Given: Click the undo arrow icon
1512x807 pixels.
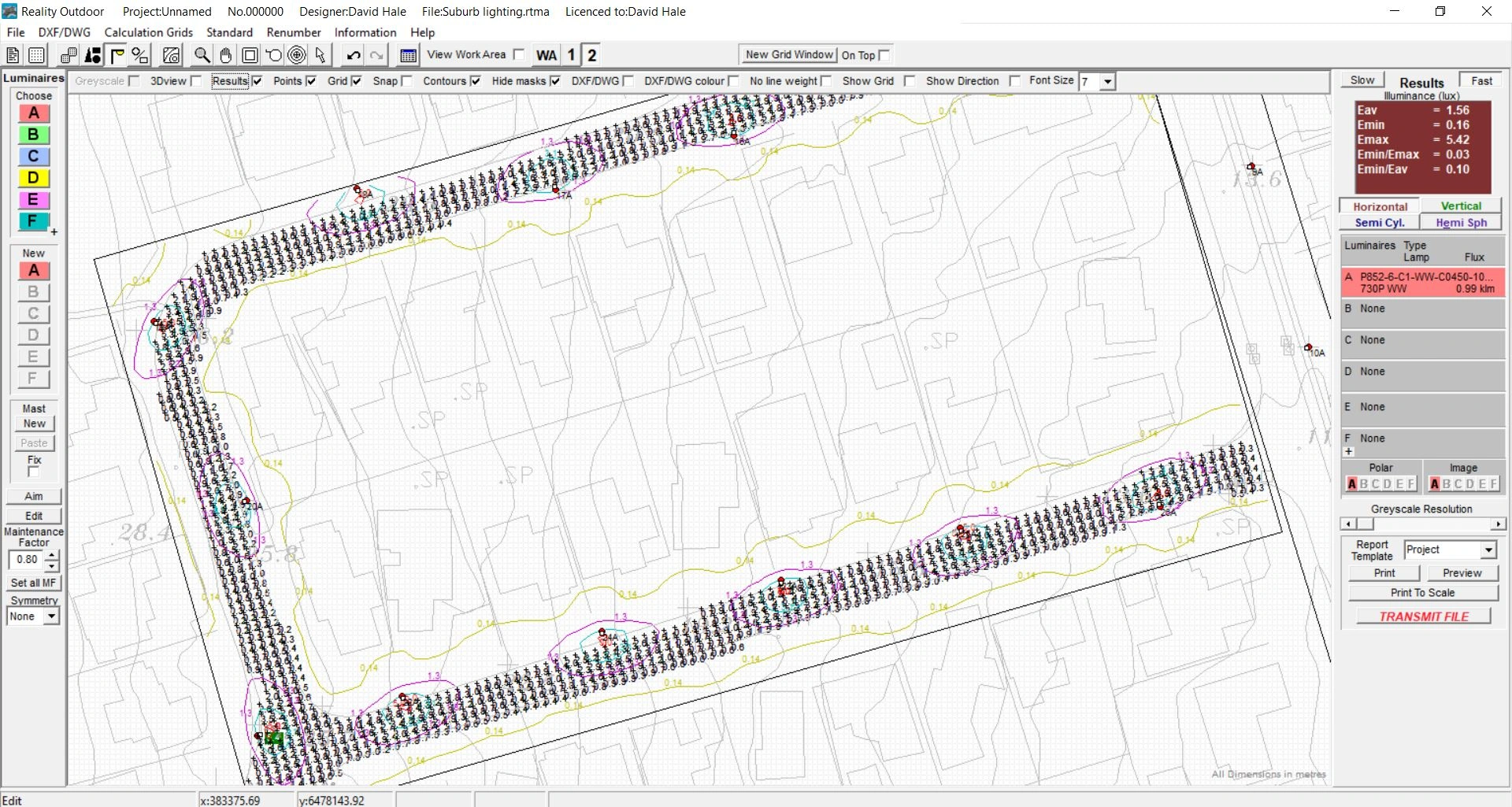Looking at the screenshot, I should pyautogui.click(x=354, y=55).
